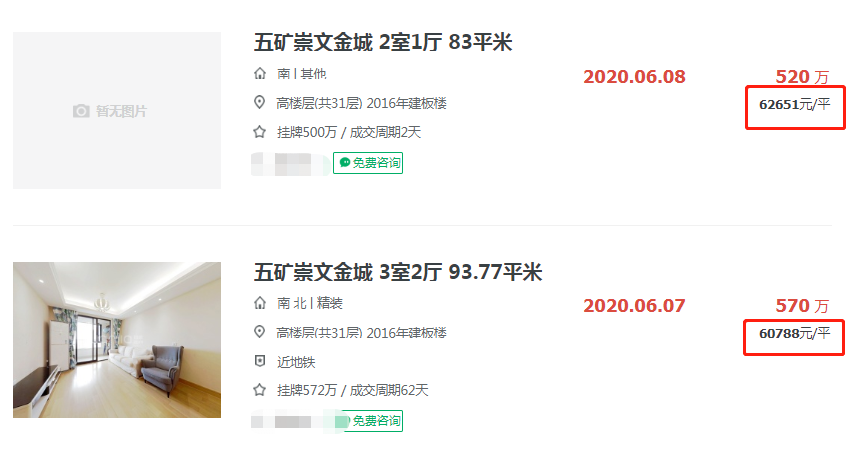Screen dimensions: 849x453
Task: Select the 2020.06.08 deal date
Action: click(x=635, y=77)
